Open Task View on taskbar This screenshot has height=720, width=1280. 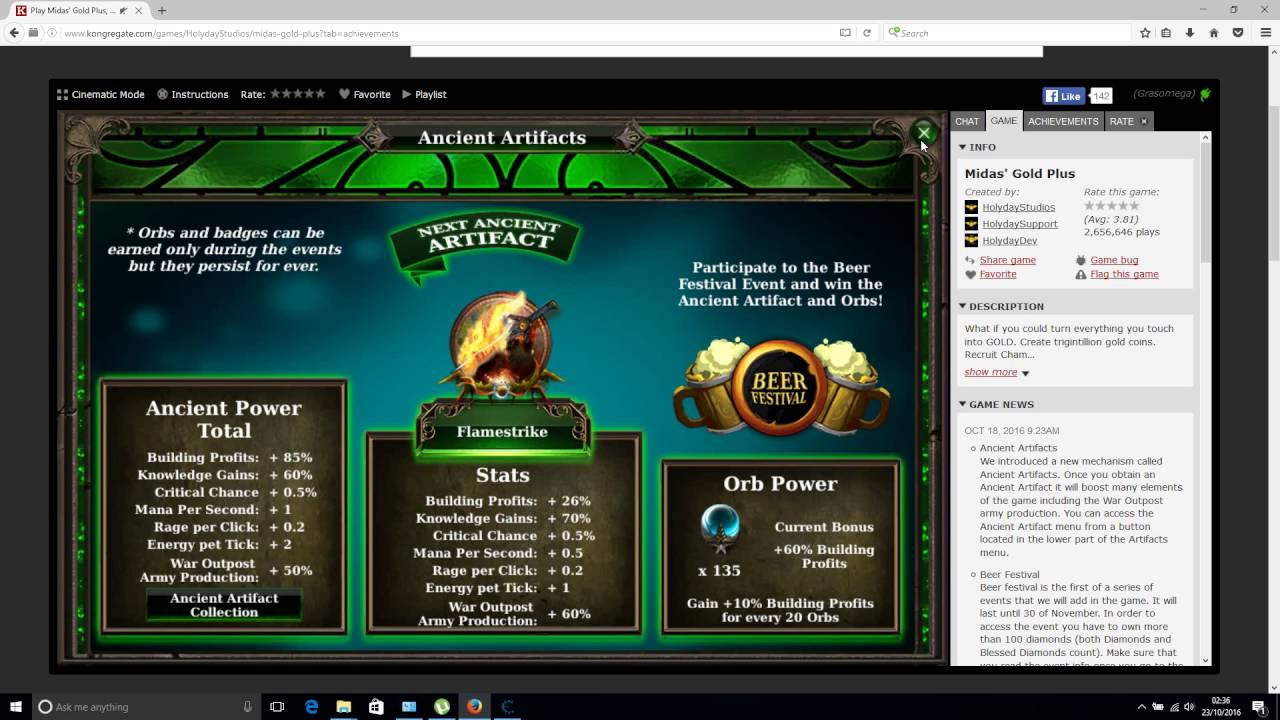click(278, 707)
